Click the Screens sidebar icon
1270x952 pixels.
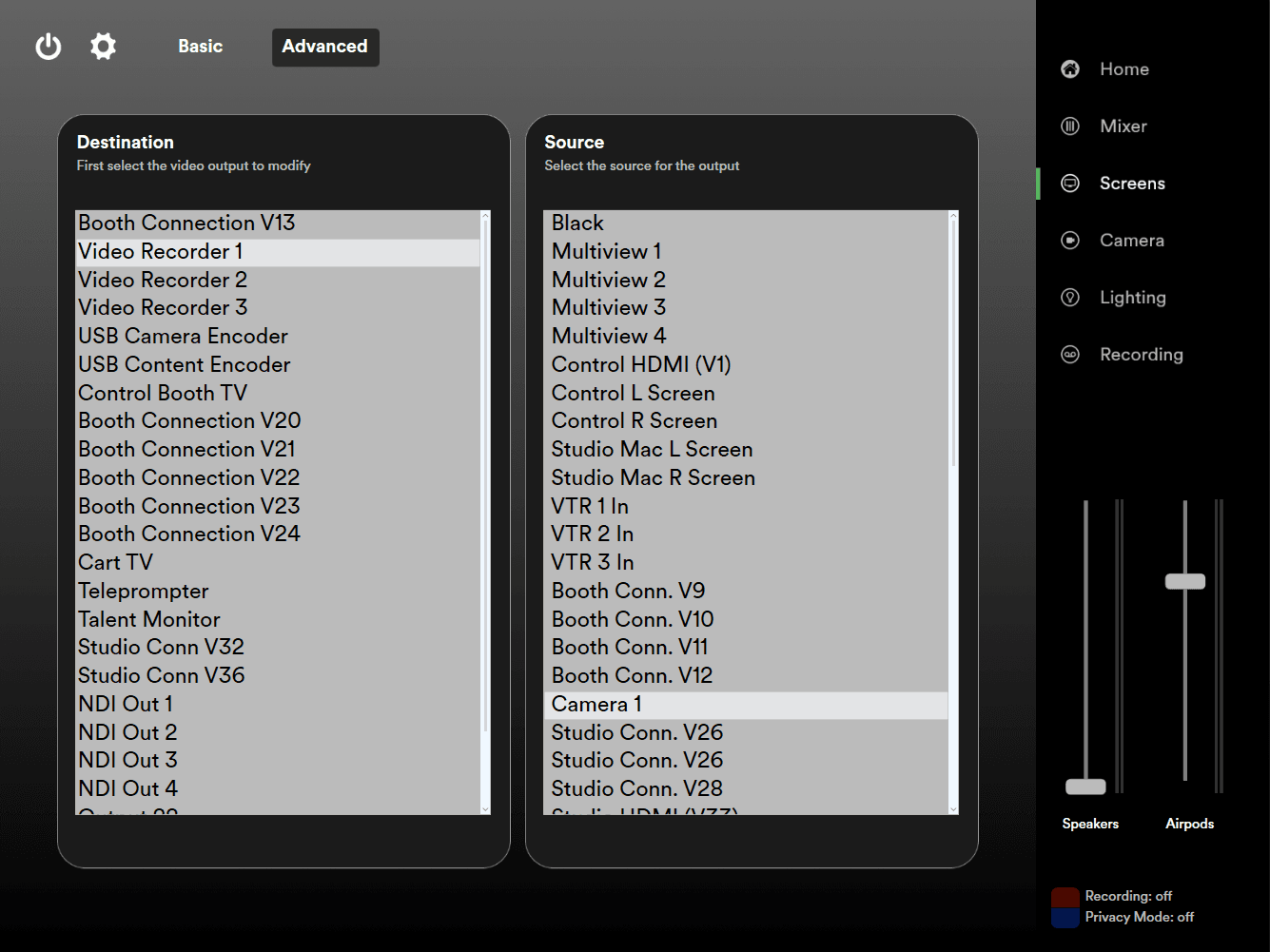[x=1070, y=183]
